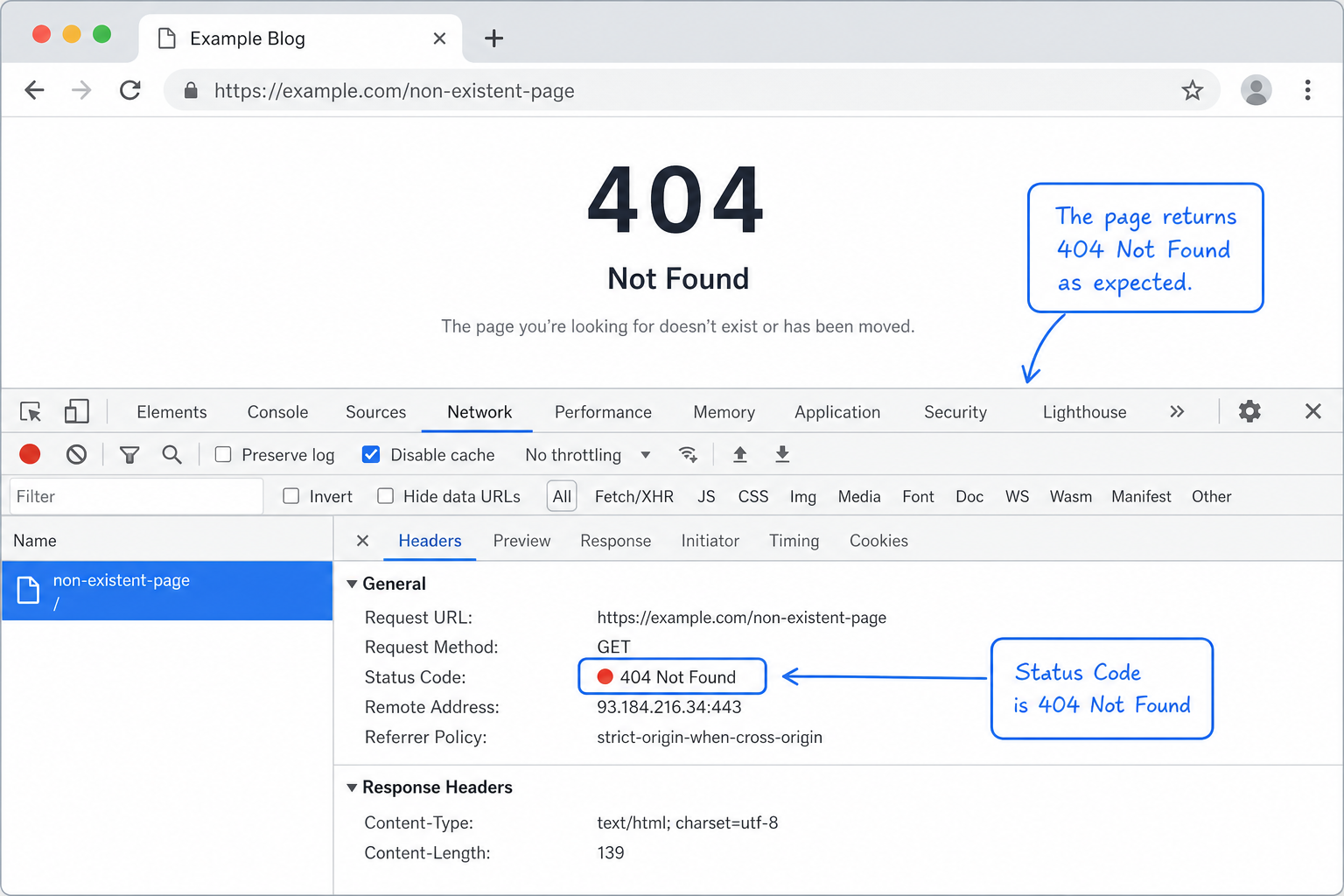Close the Example Blog tab
Screen dimensions: 1344x896
pyautogui.click(x=439, y=38)
